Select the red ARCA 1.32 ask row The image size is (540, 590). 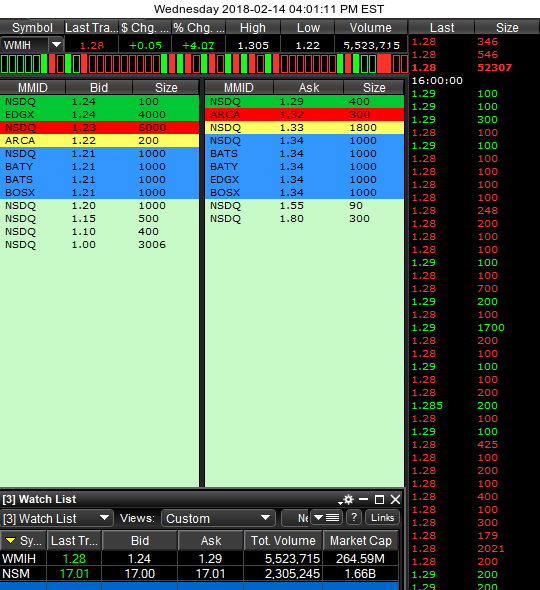coord(304,114)
